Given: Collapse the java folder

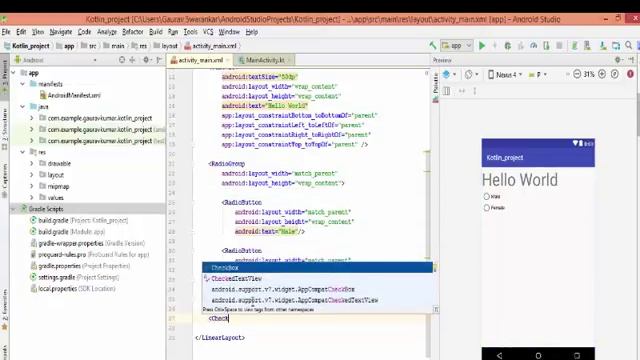Looking at the screenshot, I should (22, 107).
